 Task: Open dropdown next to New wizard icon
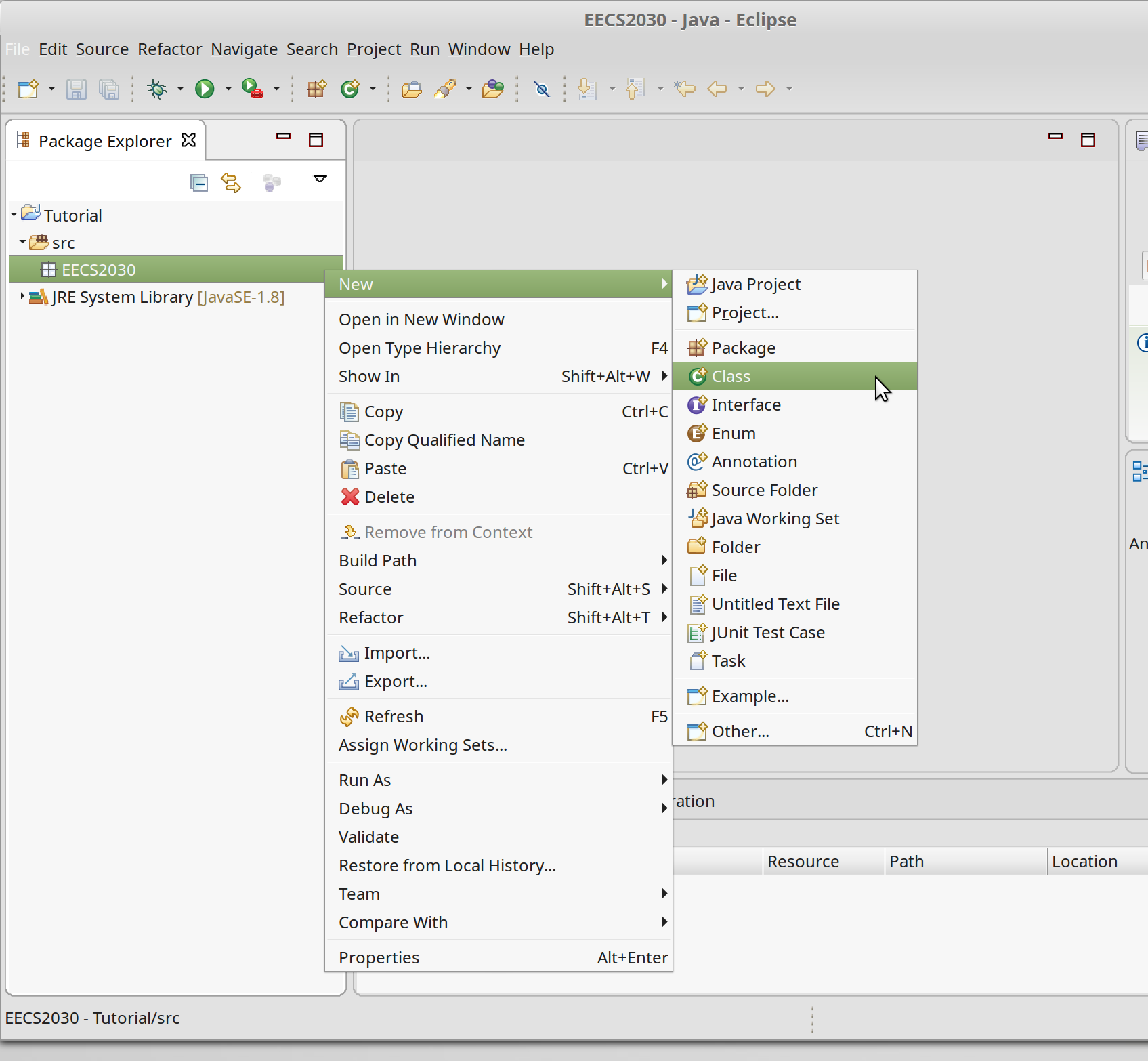point(51,89)
